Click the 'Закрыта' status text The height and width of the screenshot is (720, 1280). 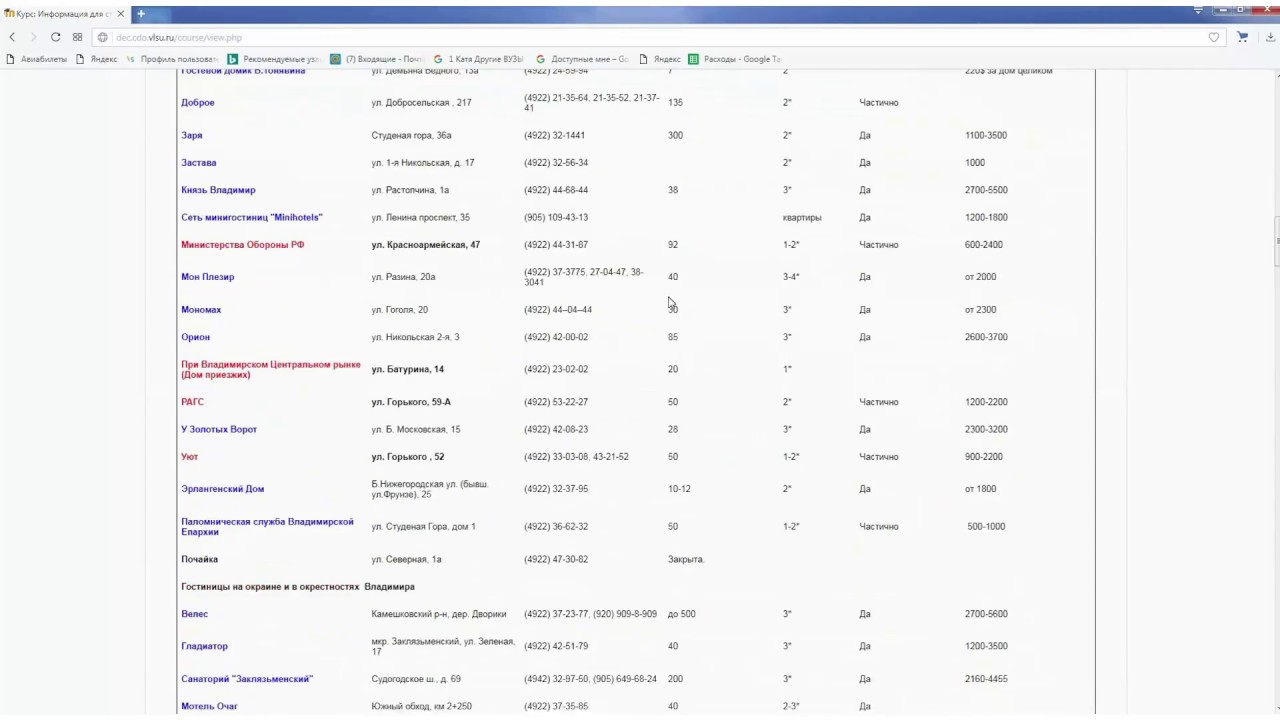[686, 559]
